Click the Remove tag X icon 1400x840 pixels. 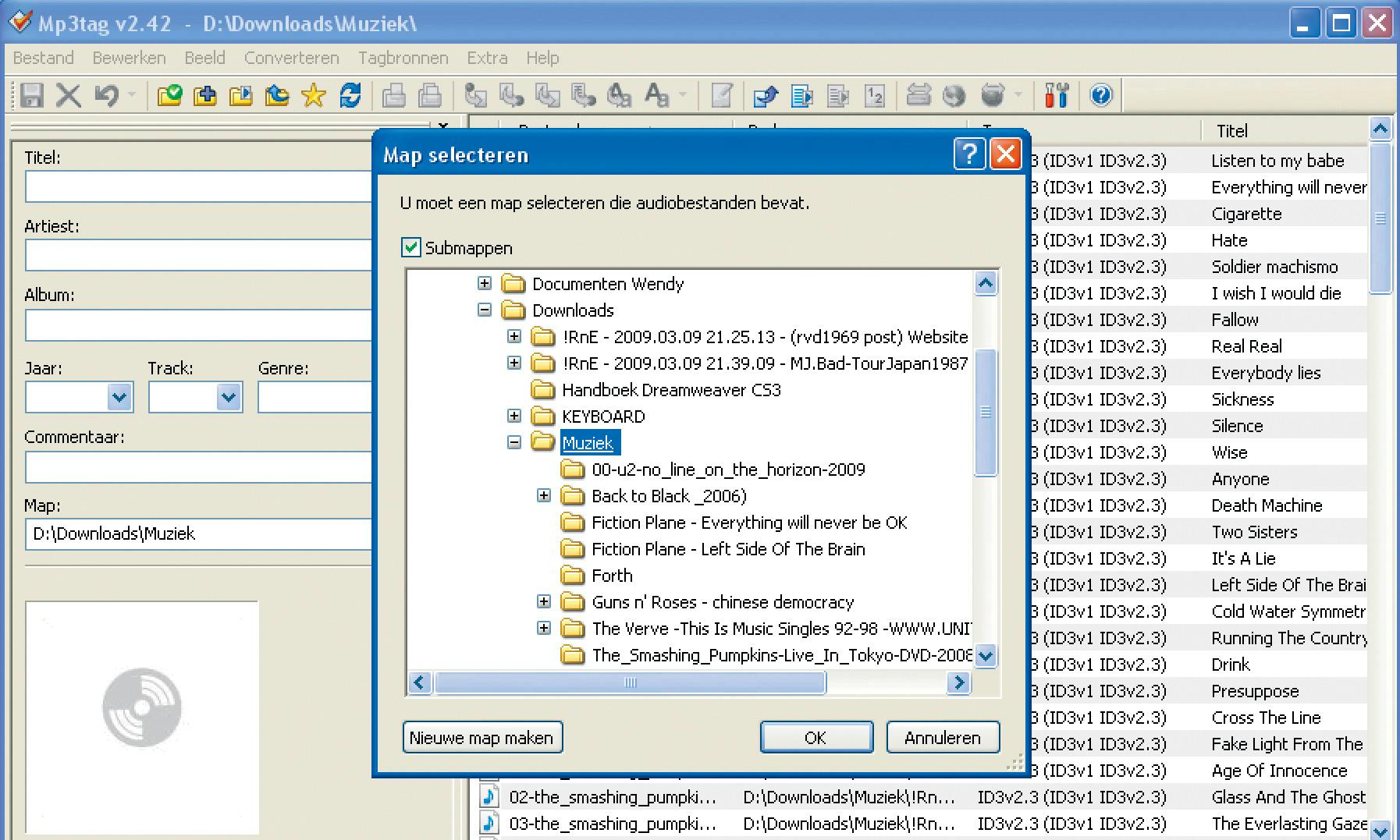69,96
